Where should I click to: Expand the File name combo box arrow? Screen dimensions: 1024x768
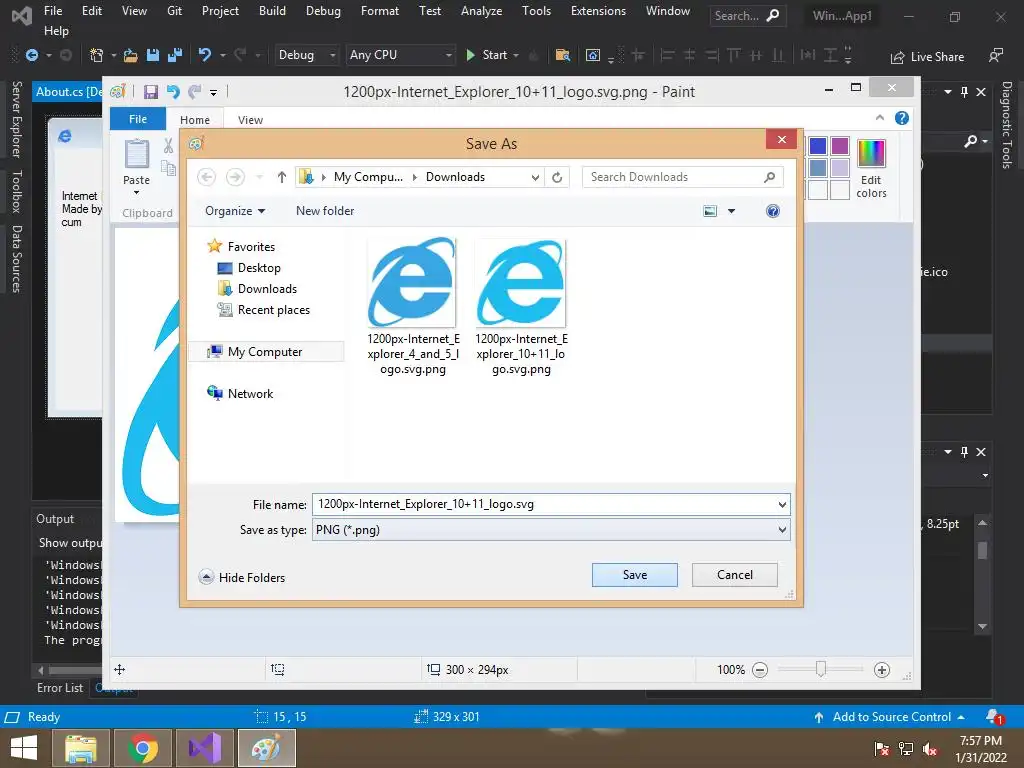(x=782, y=504)
